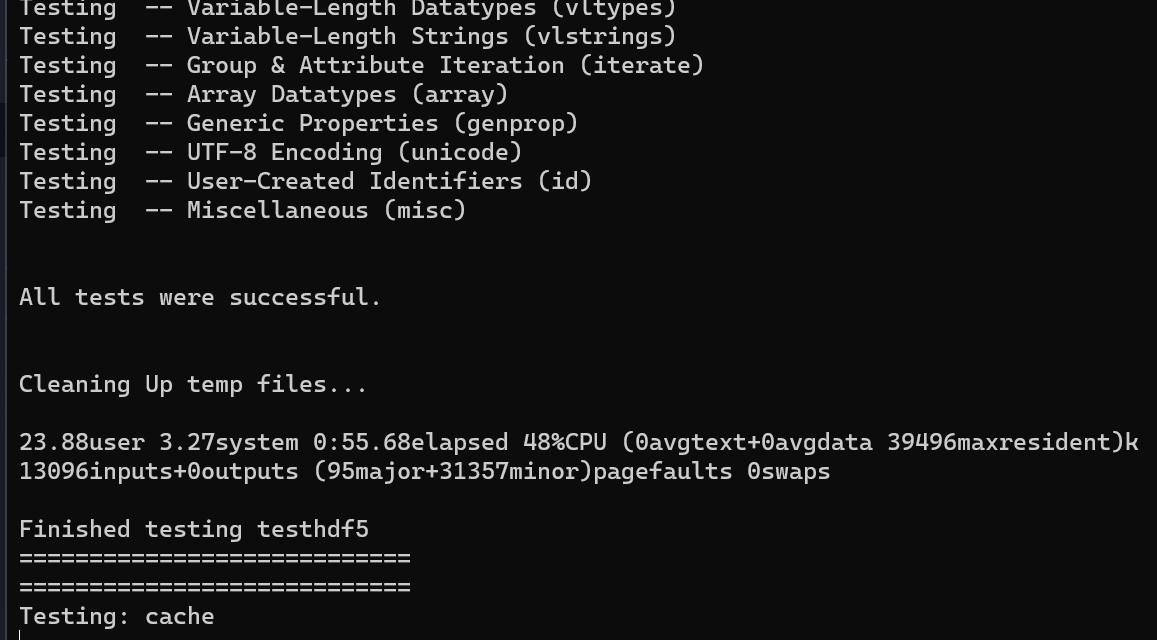Click the '0swaps' text
Viewport: 1157px width, 640px height.
coord(788,472)
